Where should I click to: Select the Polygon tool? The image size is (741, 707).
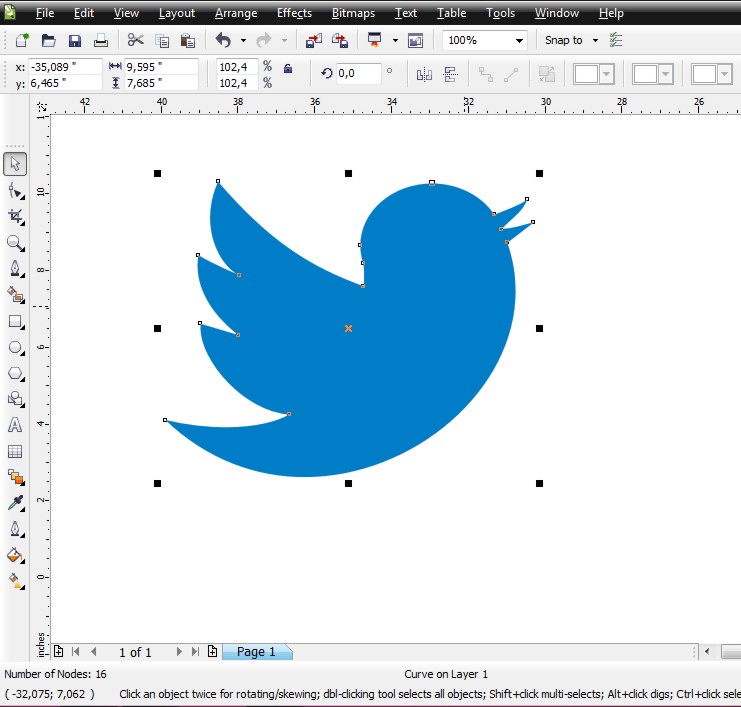[16, 374]
